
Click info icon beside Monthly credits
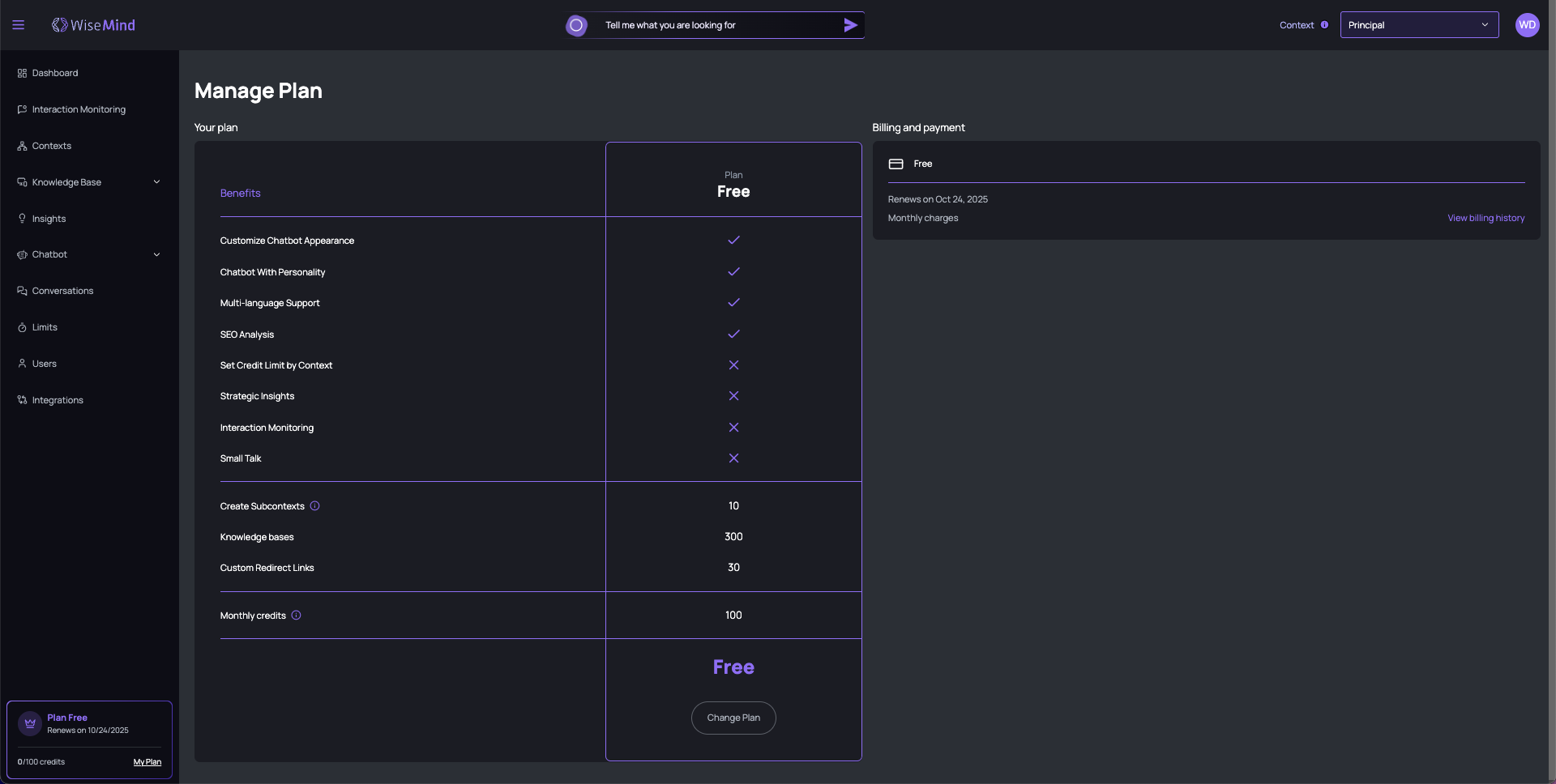point(296,616)
